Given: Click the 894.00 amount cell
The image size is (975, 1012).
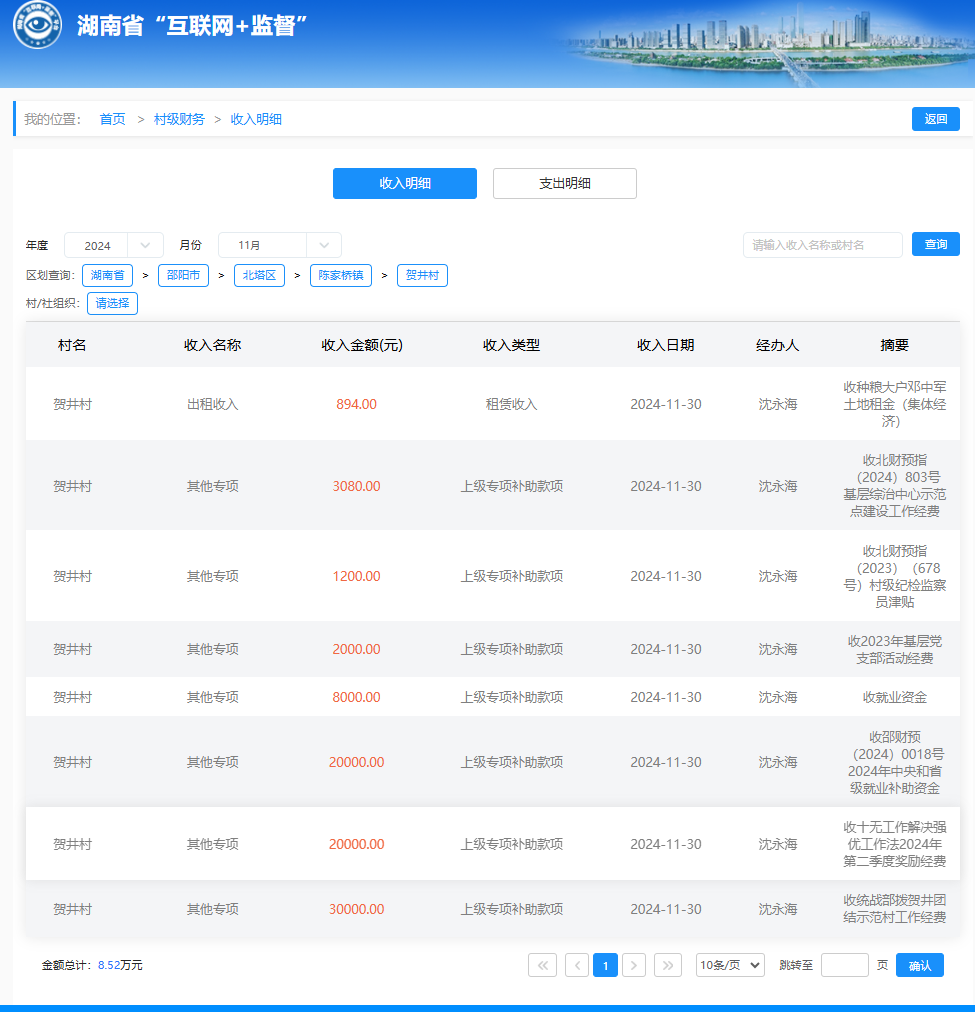Looking at the screenshot, I should coord(356,404).
